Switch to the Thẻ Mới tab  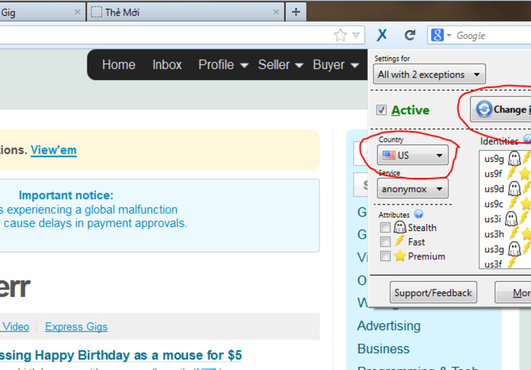click(x=185, y=12)
